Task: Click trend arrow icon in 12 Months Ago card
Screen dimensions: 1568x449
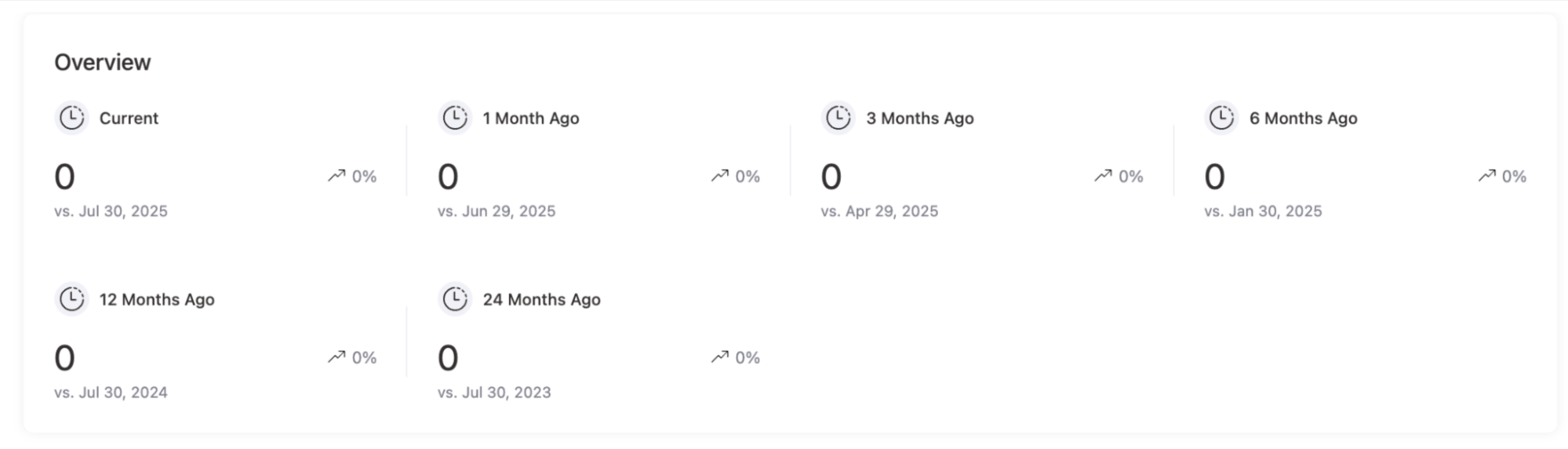Action: click(337, 357)
